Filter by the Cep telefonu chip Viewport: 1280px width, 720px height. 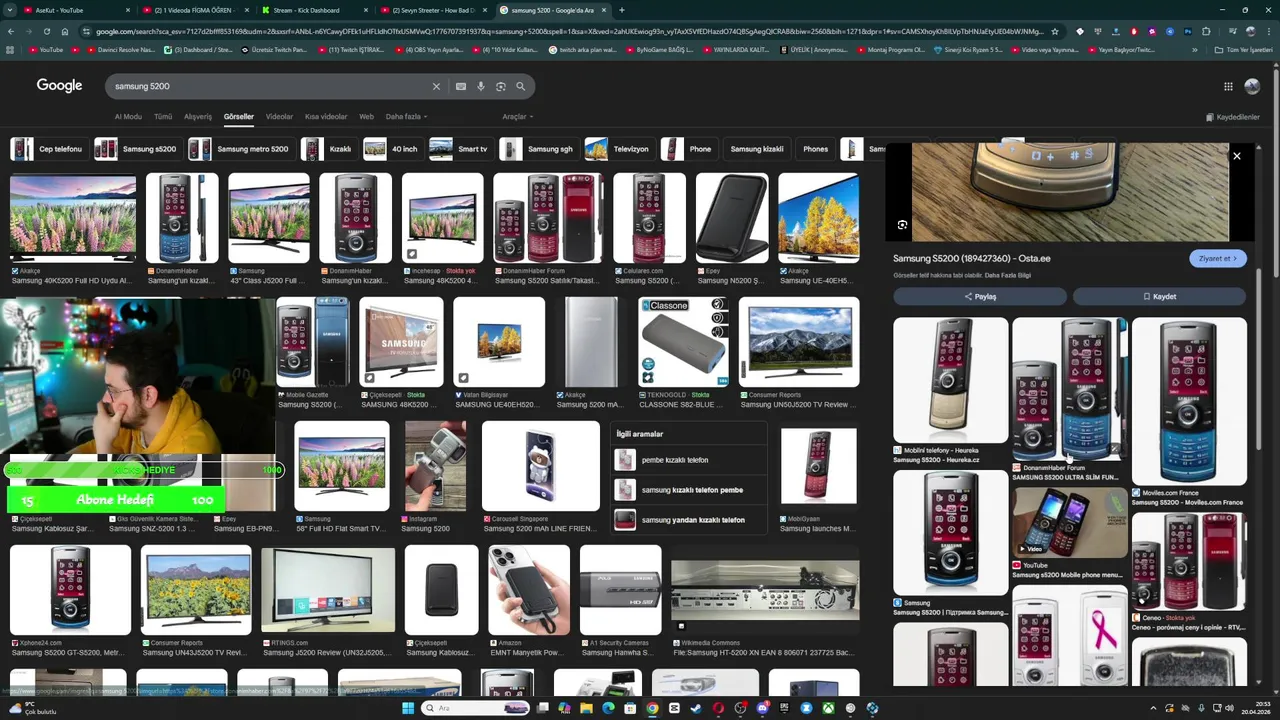pyautogui.click(x=48, y=149)
